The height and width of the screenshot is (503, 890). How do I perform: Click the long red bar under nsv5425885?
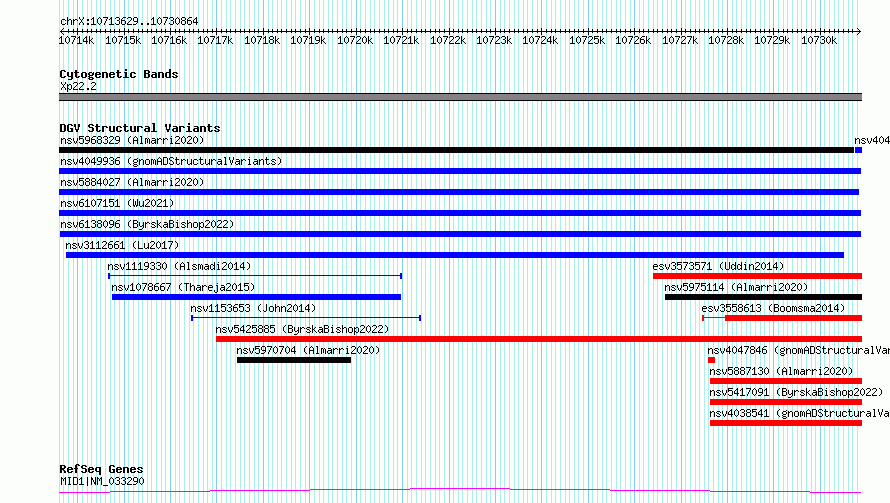539,339
